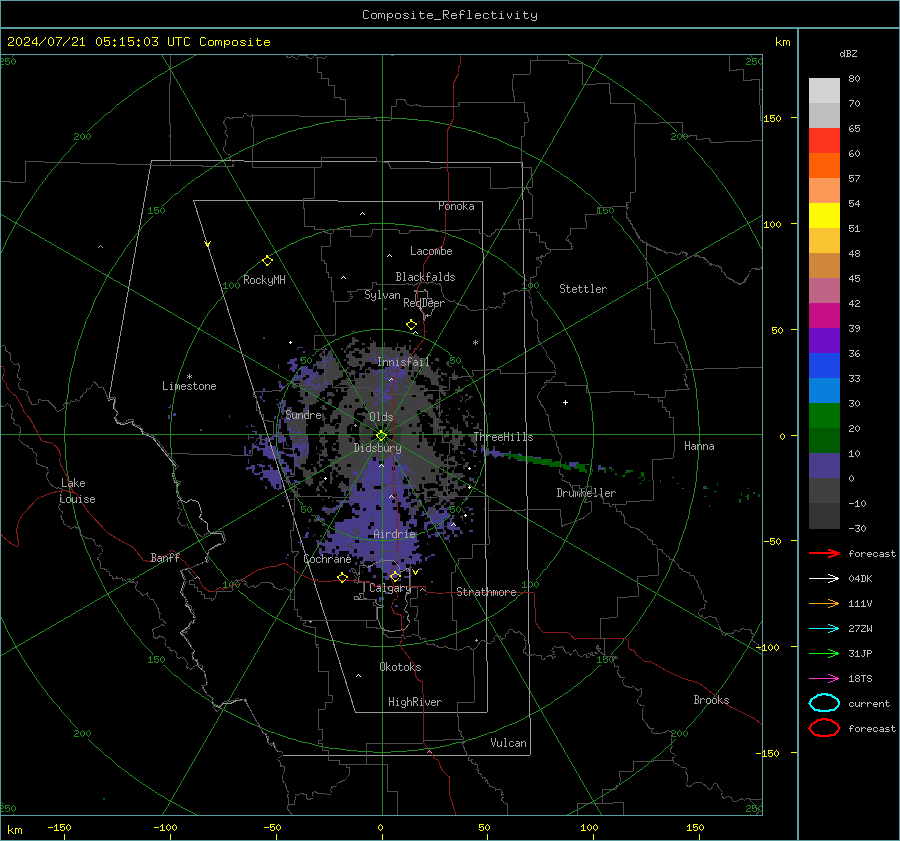Screen dimensions: 900x841
Task: Select the magenta 39-42 dBZ swatch
Action: coord(824,316)
